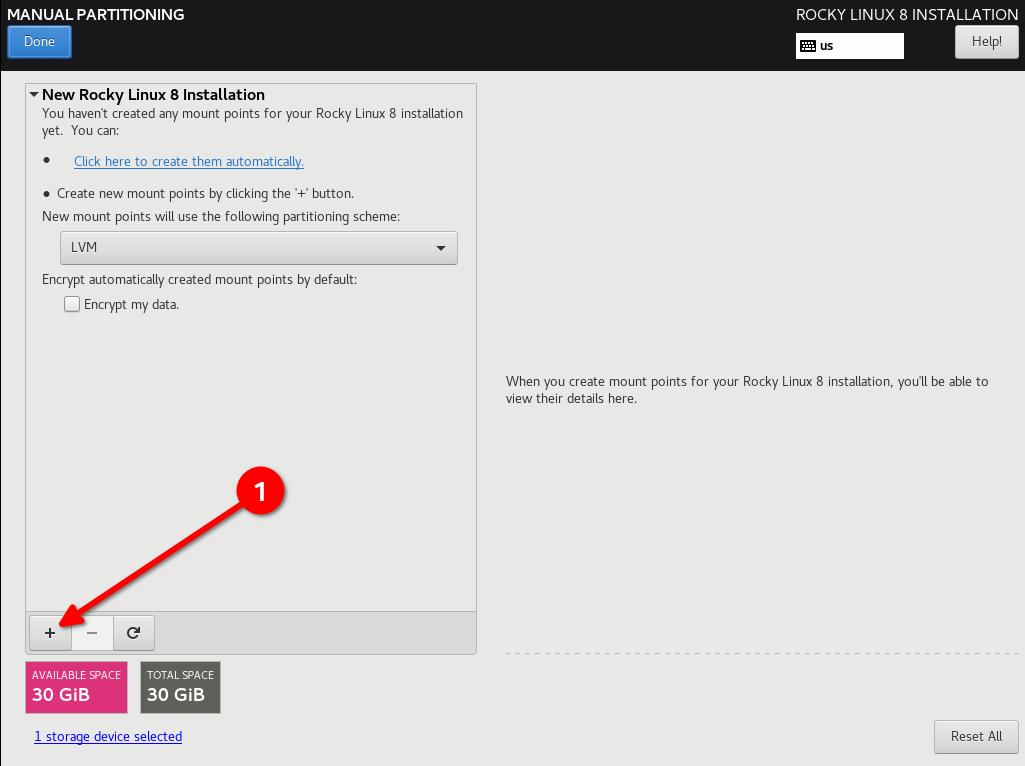The height and width of the screenshot is (766, 1025).
Task: Click the Reset All button
Action: [x=976, y=736]
